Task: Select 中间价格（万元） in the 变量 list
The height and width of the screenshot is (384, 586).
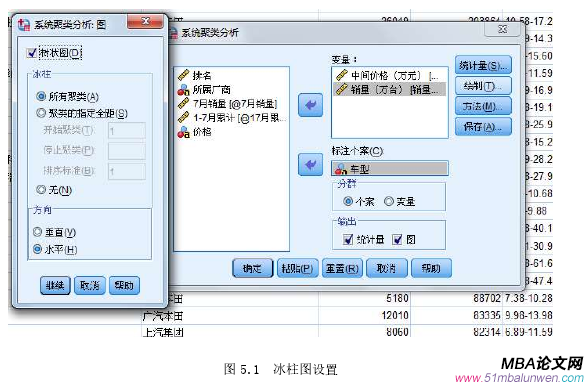Action: (389, 76)
